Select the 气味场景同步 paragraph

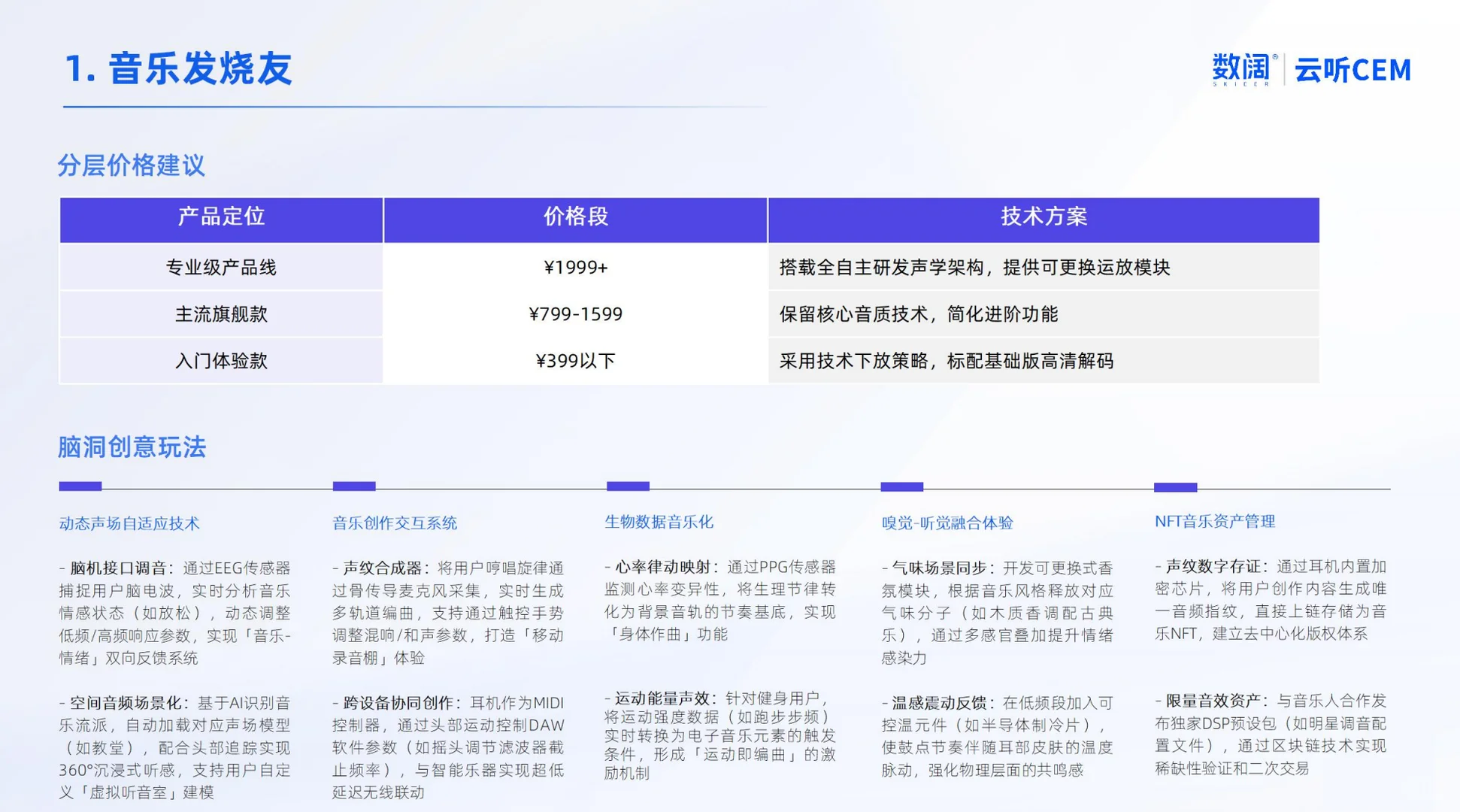998,613
